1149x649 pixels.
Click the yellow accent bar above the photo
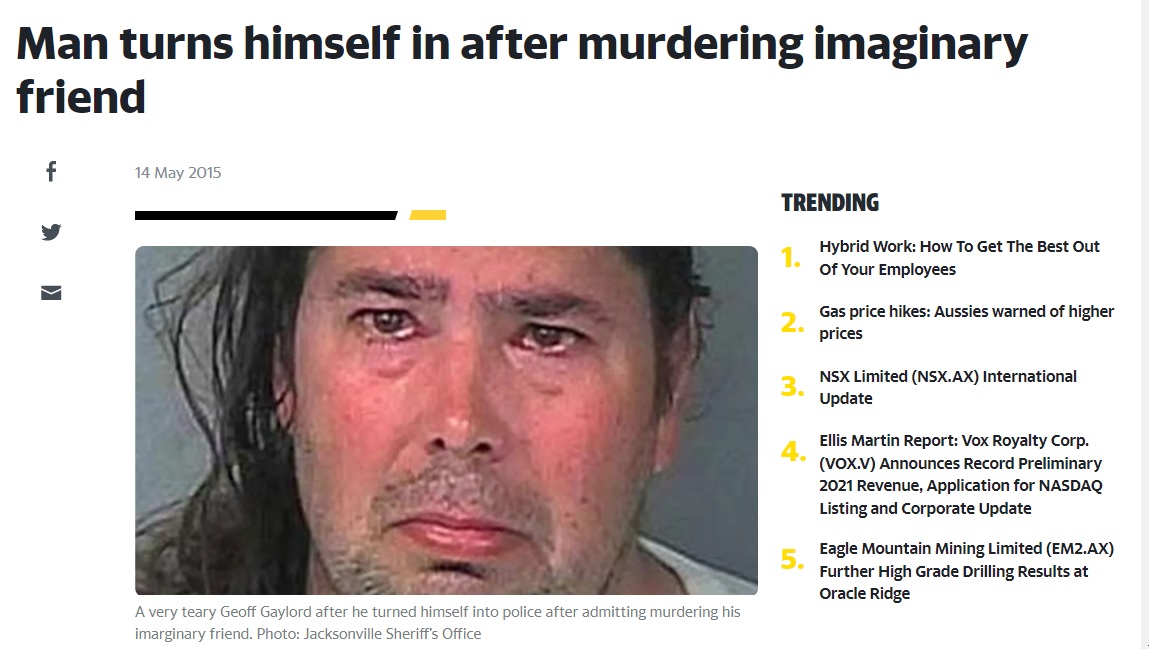[428, 215]
